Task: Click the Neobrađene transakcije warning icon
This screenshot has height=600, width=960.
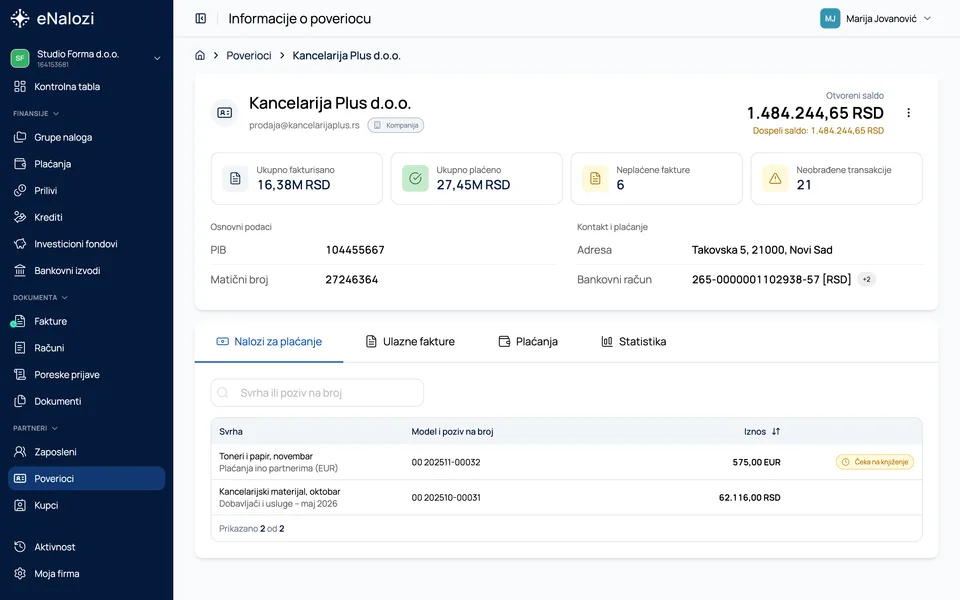Action: pos(775,178)
